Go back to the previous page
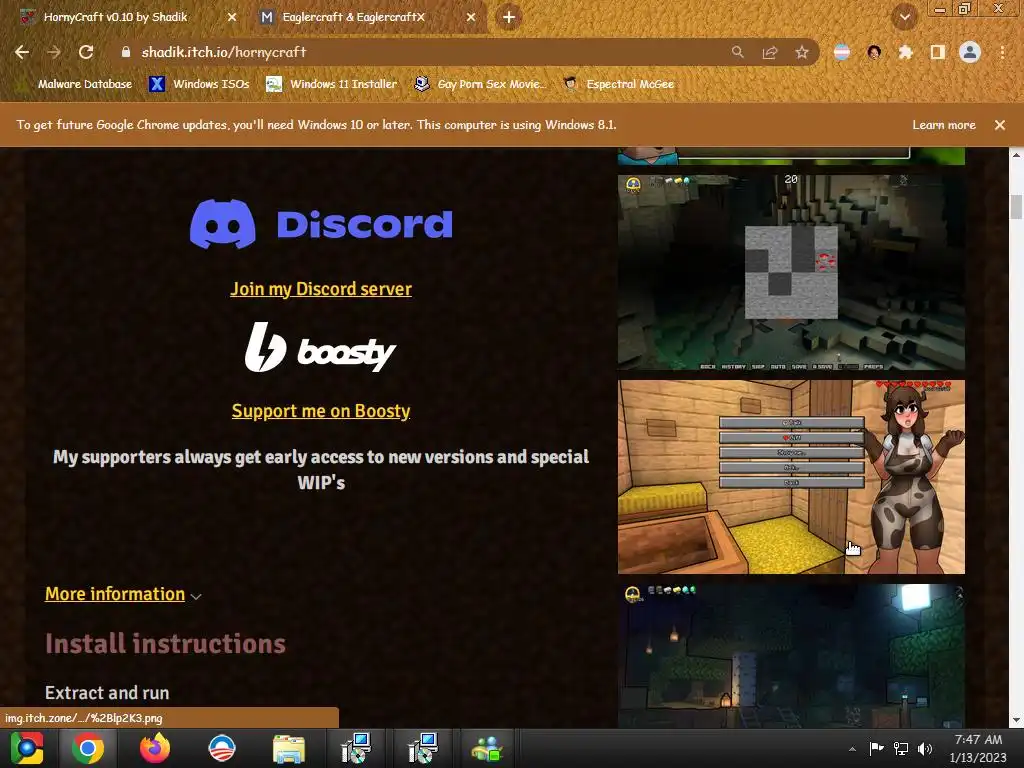Image resolution: width=1024 pixels, height=768 pixels. point(22,52)
